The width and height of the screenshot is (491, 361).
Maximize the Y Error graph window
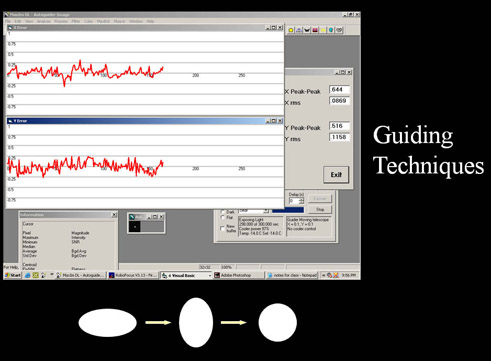click(274, 121)
